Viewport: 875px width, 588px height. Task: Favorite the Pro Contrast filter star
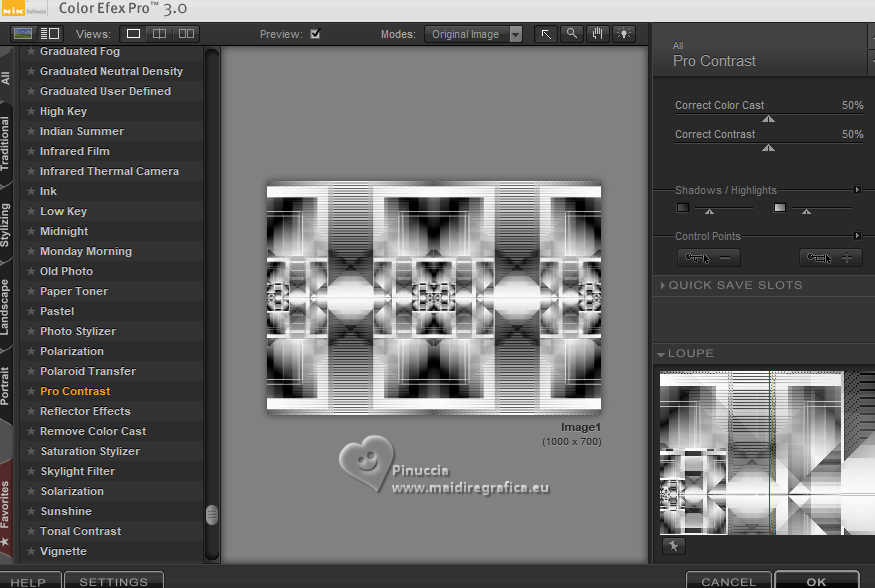click(x=31, y=391)
